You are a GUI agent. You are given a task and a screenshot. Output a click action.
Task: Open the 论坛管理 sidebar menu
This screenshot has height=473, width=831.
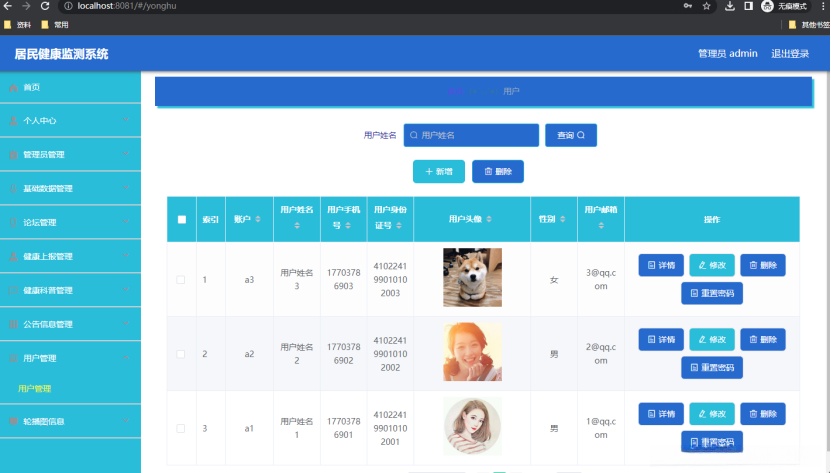tap(70, 222)
